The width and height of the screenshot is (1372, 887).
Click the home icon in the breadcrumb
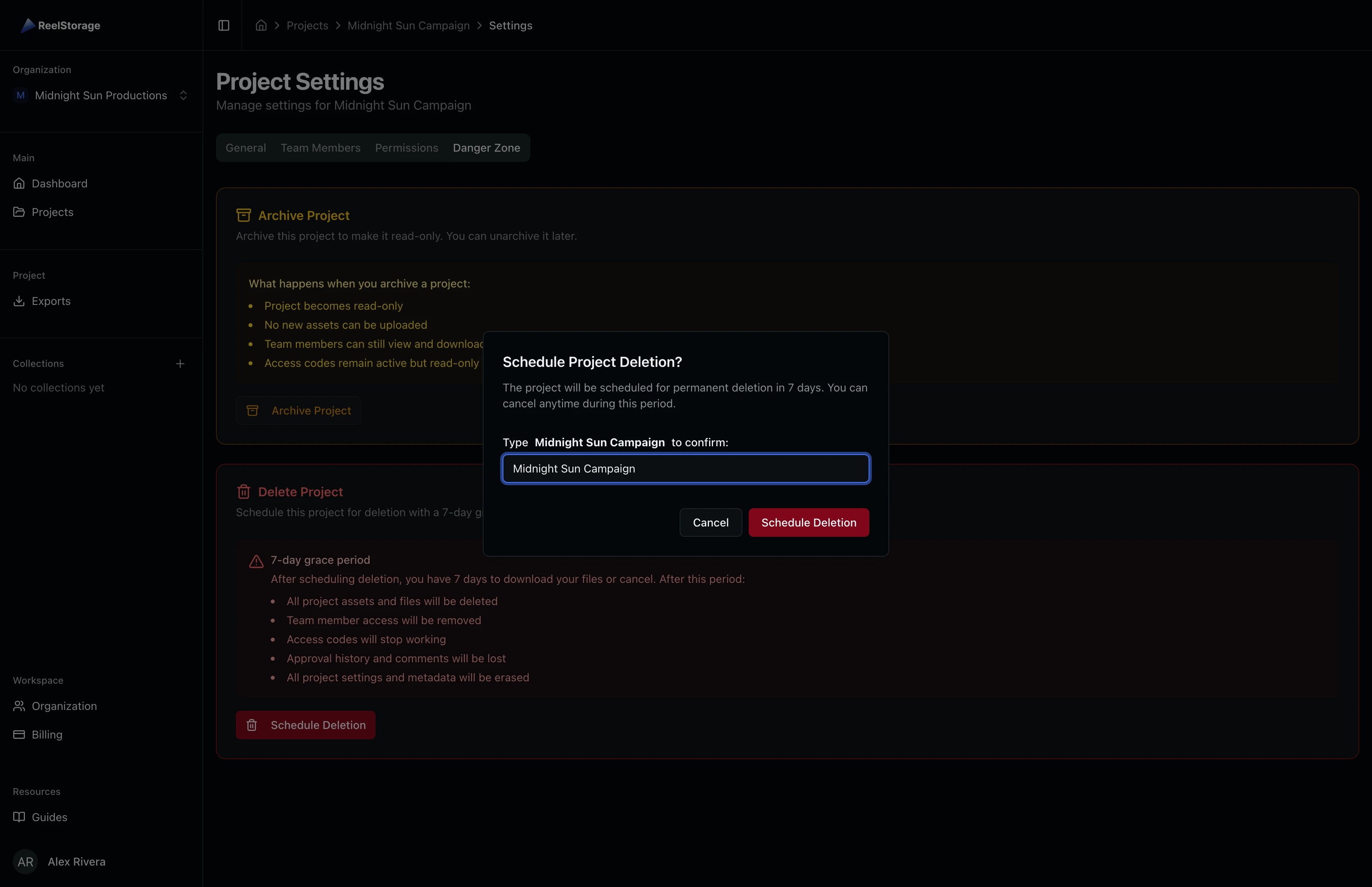pyautogui.click(x=261, y=25)
